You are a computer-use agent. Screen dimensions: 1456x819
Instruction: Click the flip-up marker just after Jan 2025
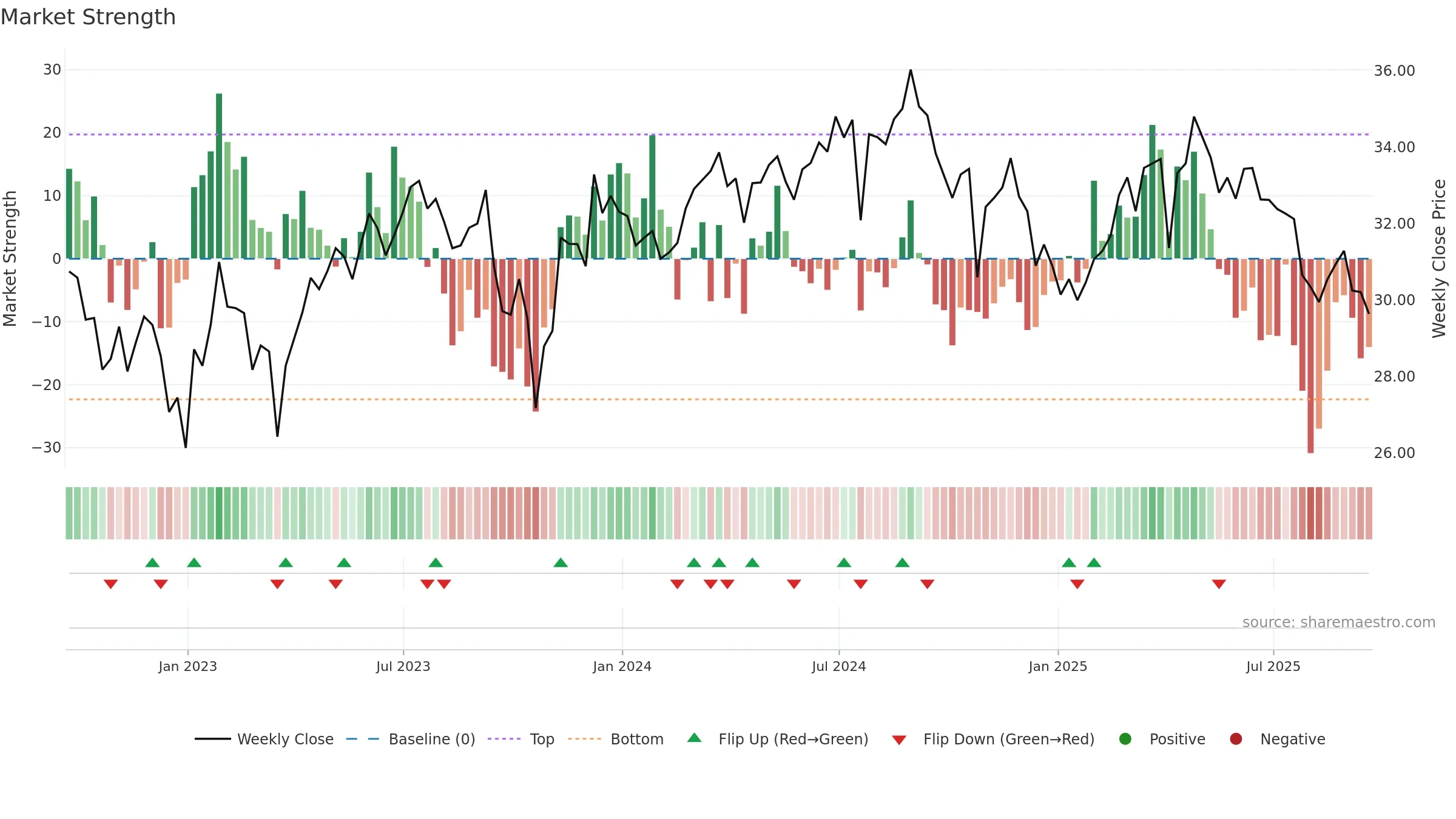(1069, 562)
